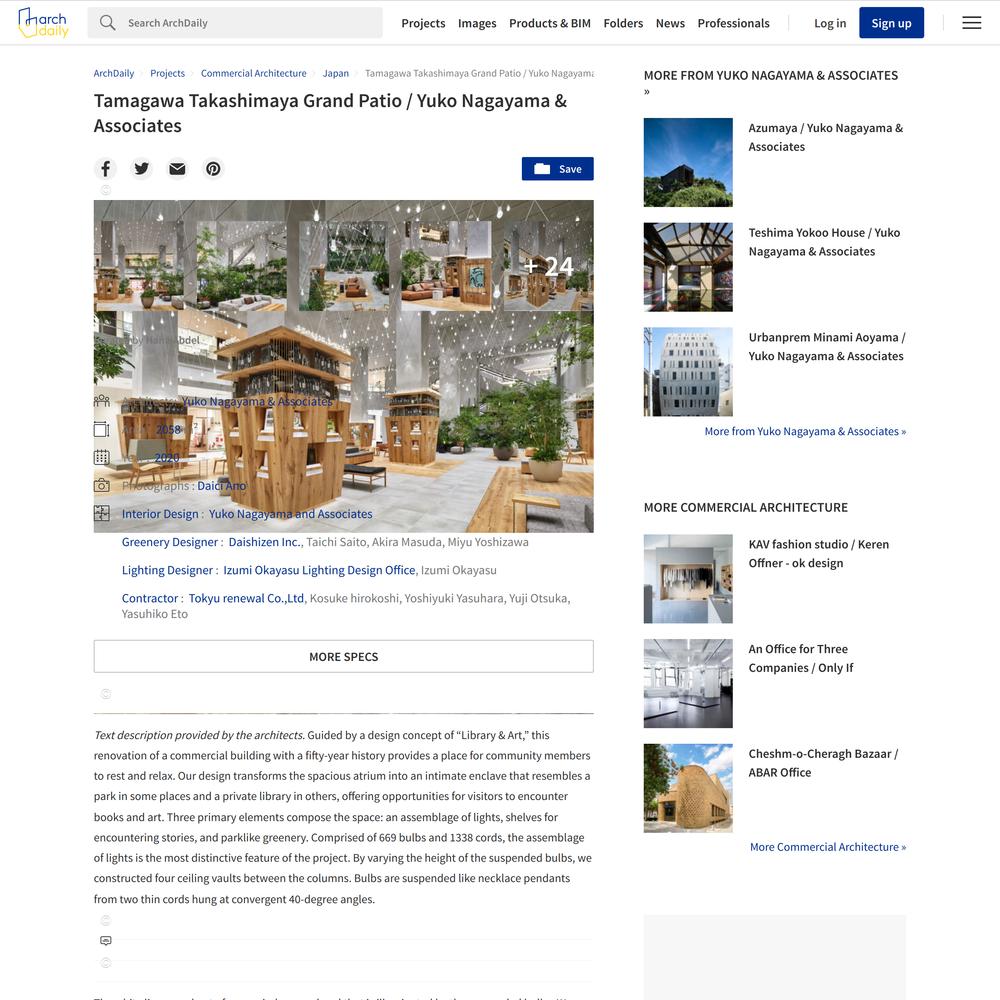Share article on Pinterest
The height and width of the screenshot is (1000, 1000).
click(213, 168)
